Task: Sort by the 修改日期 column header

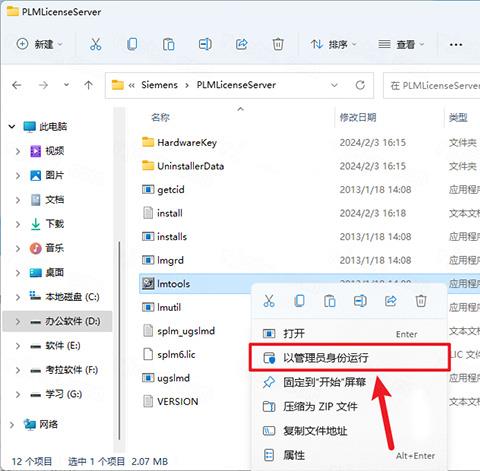Action: pos(358,117)
